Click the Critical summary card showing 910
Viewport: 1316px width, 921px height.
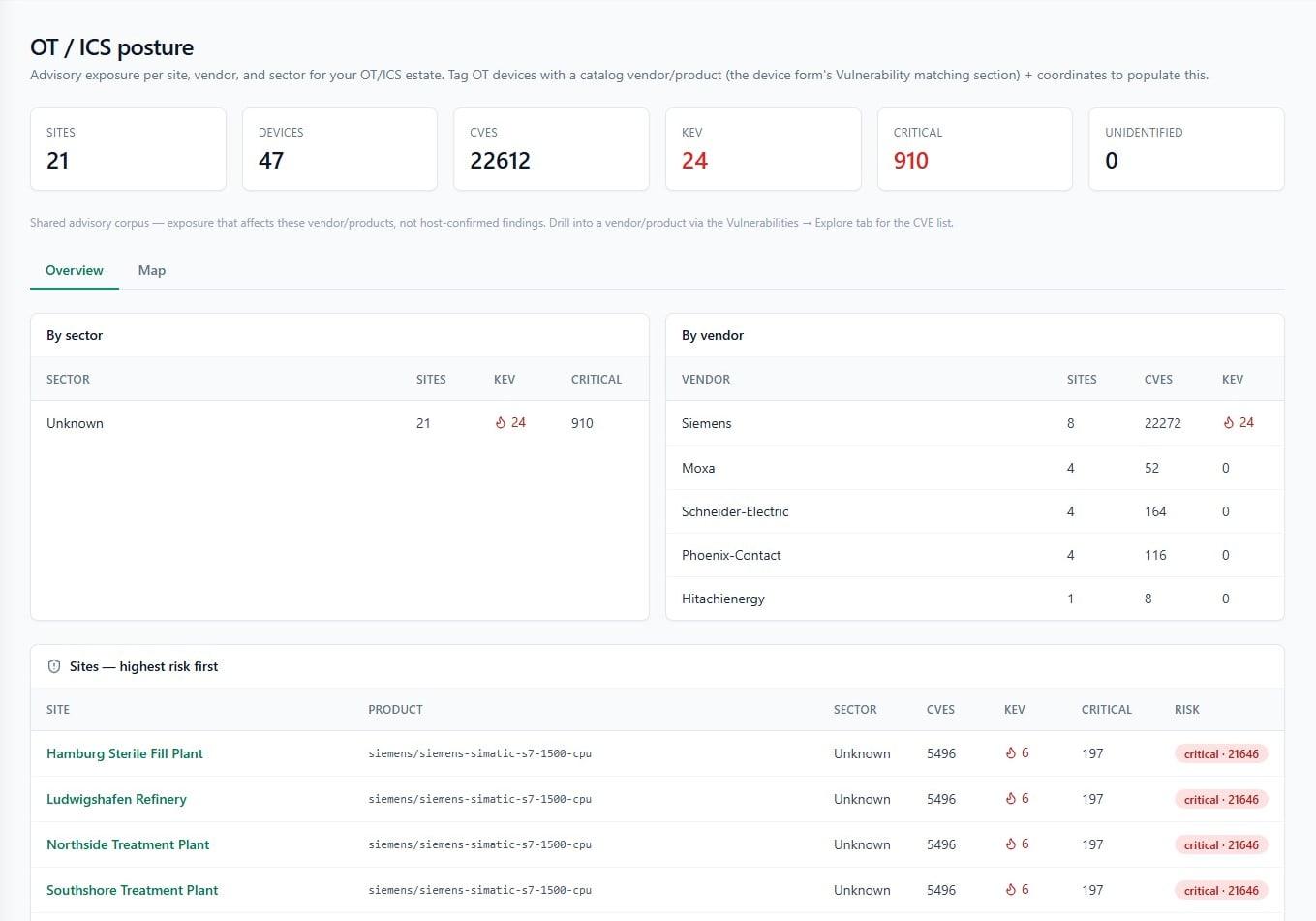[x=975, y=149]
